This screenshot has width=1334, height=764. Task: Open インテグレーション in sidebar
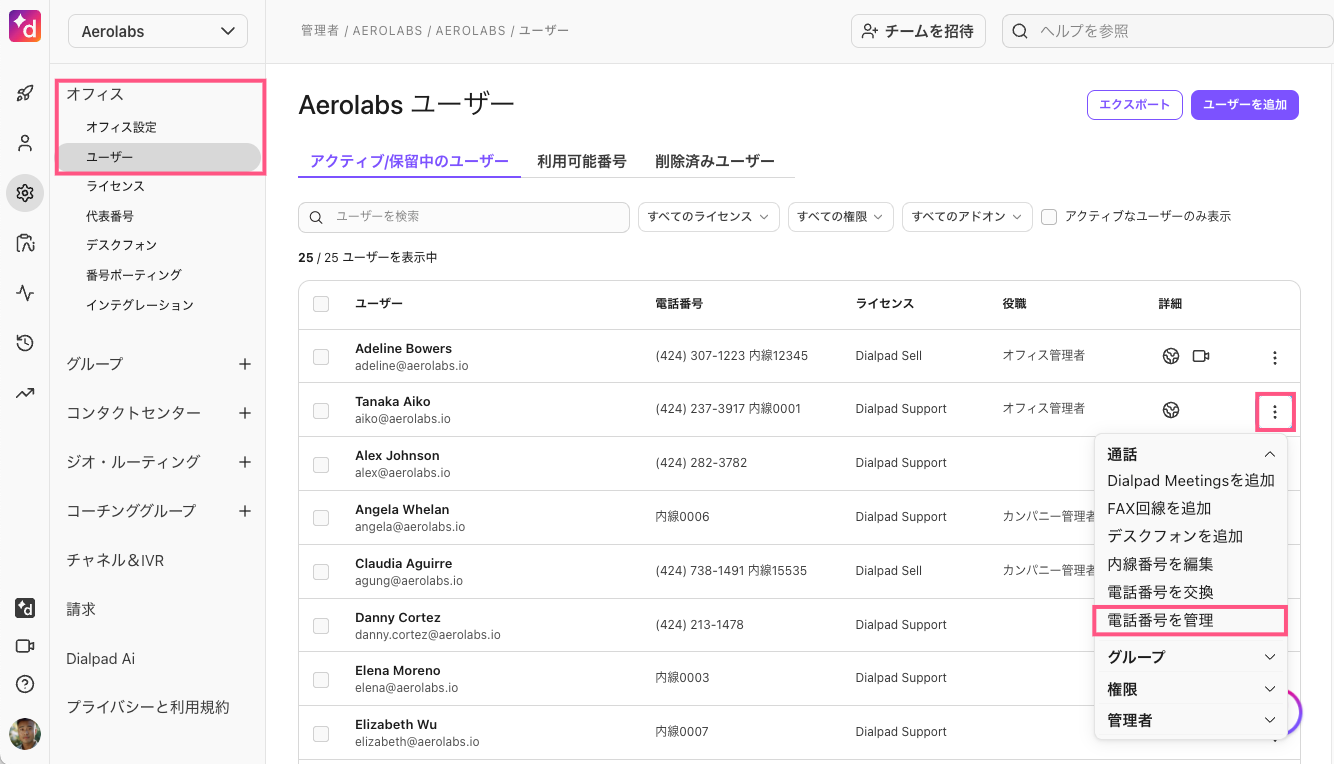(140, 304)
